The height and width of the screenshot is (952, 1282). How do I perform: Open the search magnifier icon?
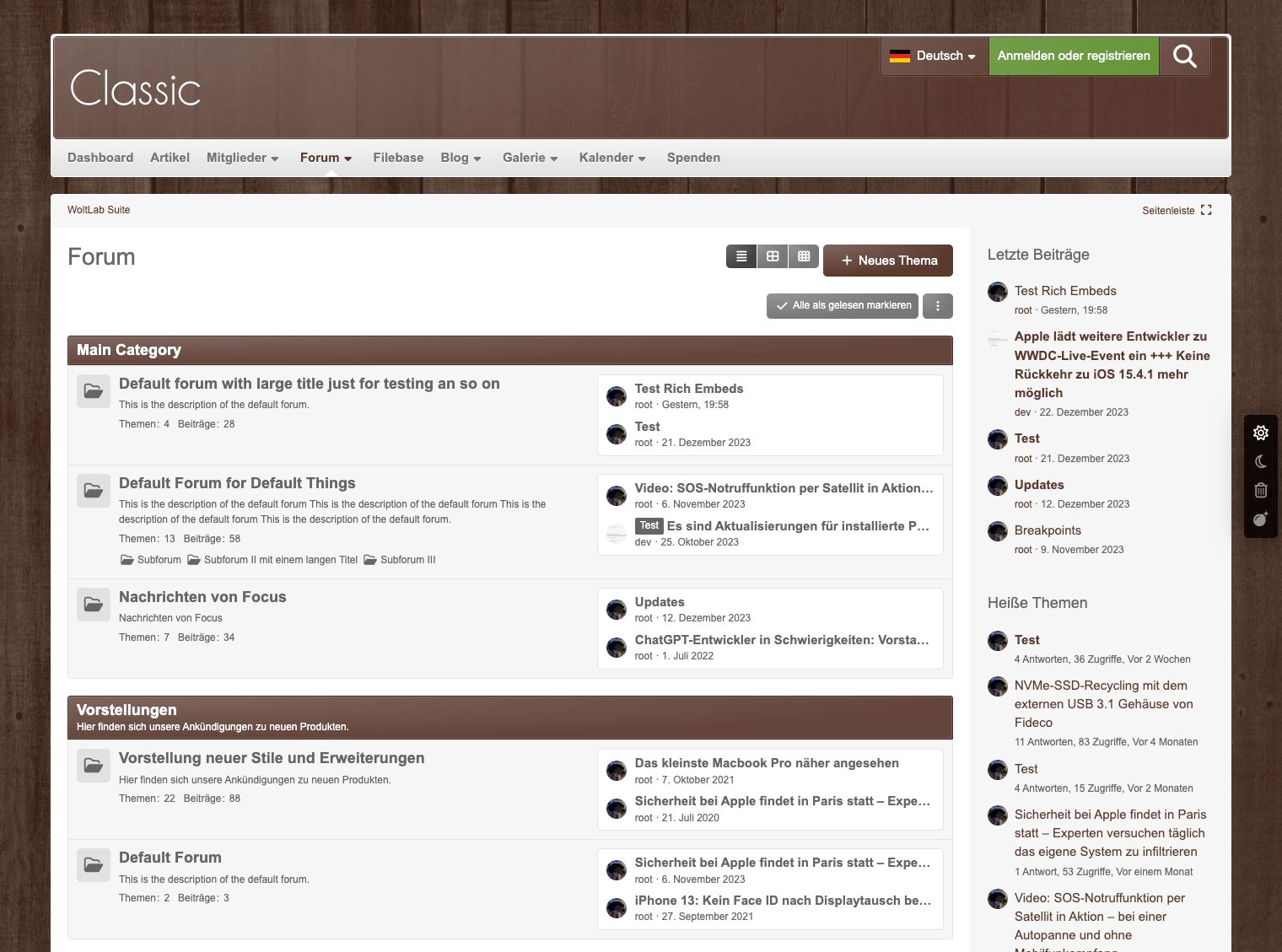pos(1184,56)
